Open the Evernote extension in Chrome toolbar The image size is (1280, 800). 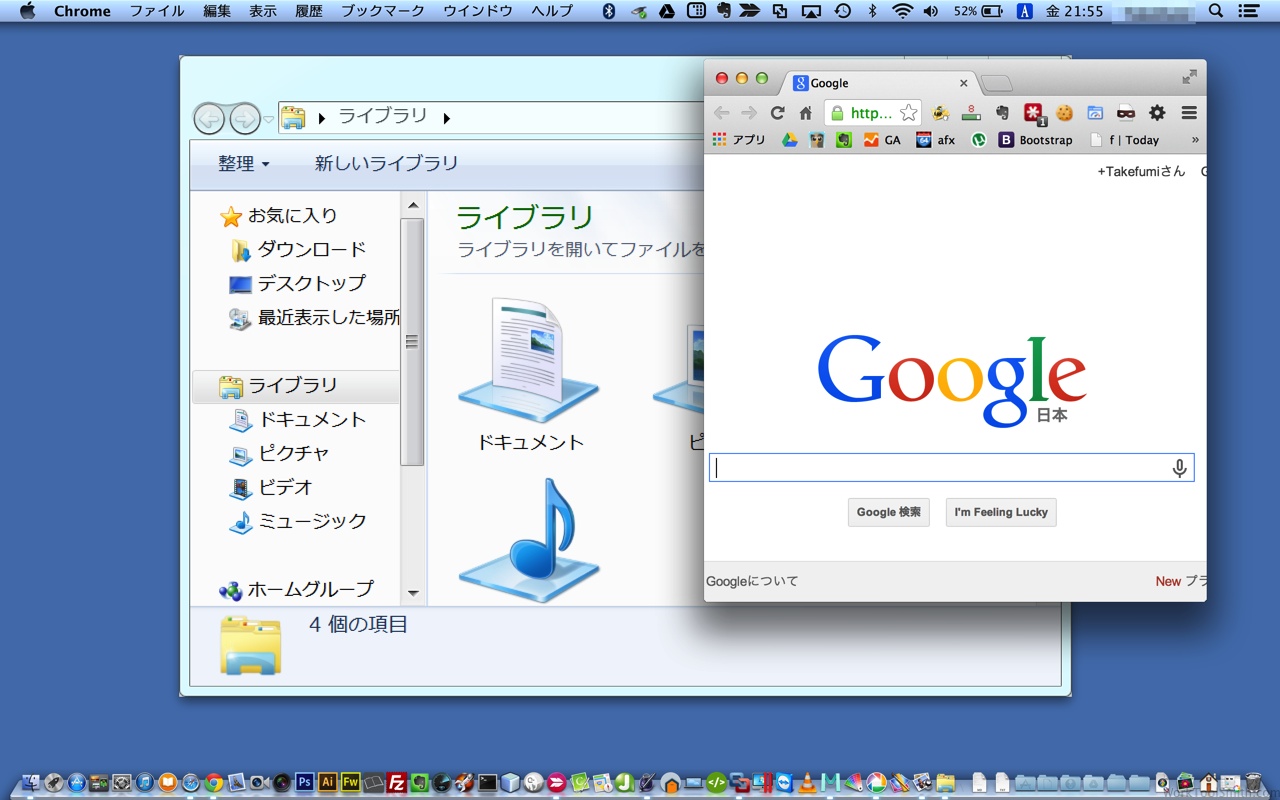pos(1002,113)
